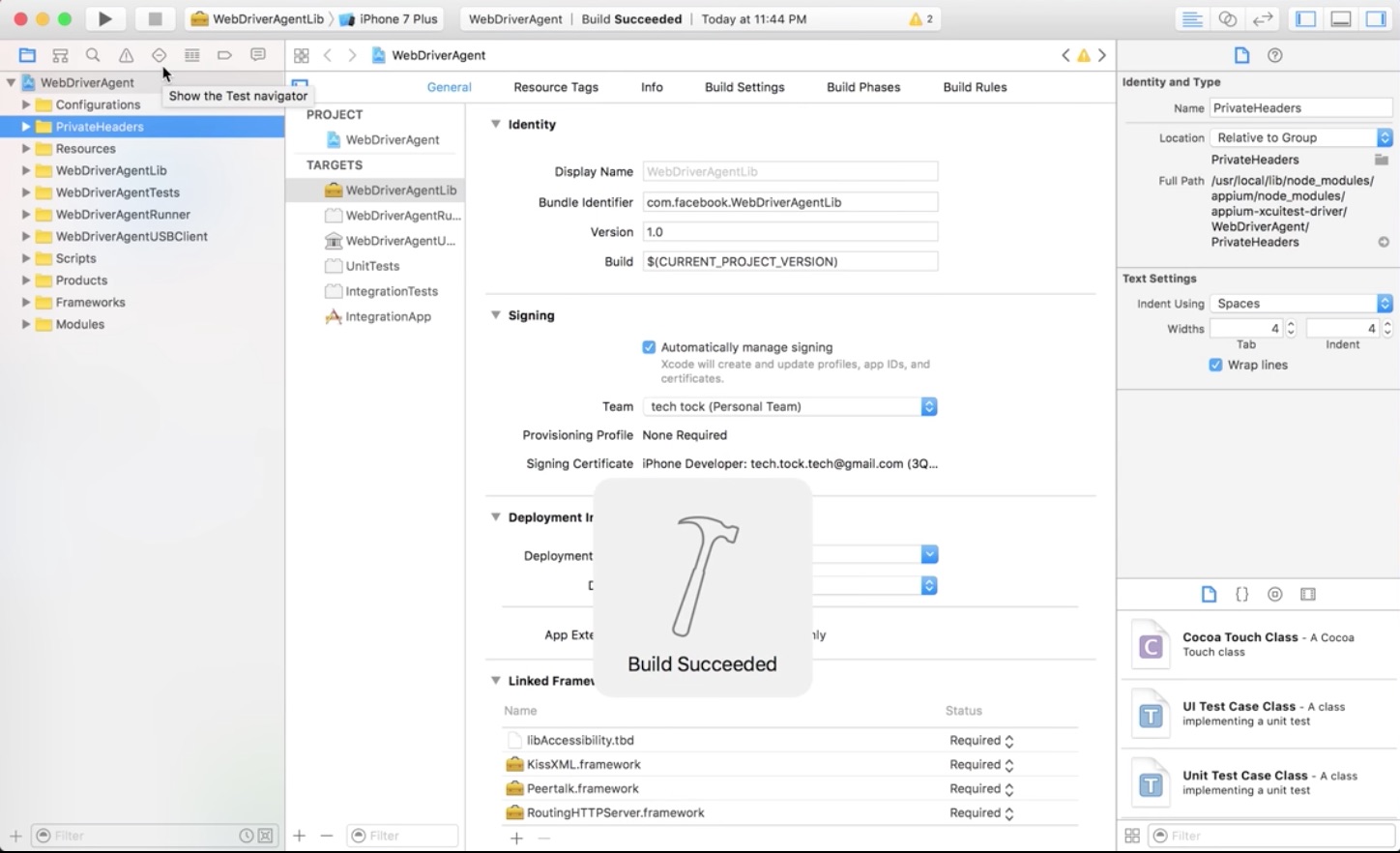Open the Indent Using Spaces dropdown
The height and width of the screenshot is (853, 1400).
1301,304
